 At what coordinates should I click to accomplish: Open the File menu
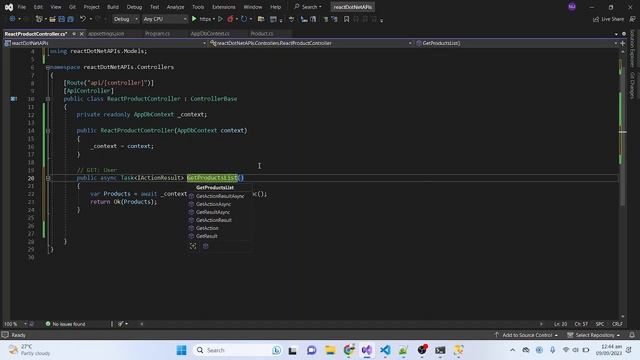point(22,7)
